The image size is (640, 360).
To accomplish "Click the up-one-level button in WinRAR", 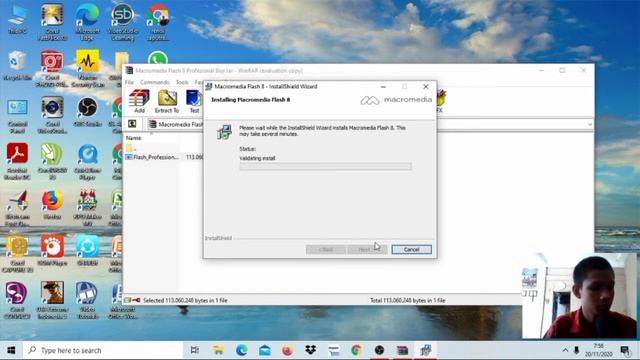I will [x=132, y=124].
